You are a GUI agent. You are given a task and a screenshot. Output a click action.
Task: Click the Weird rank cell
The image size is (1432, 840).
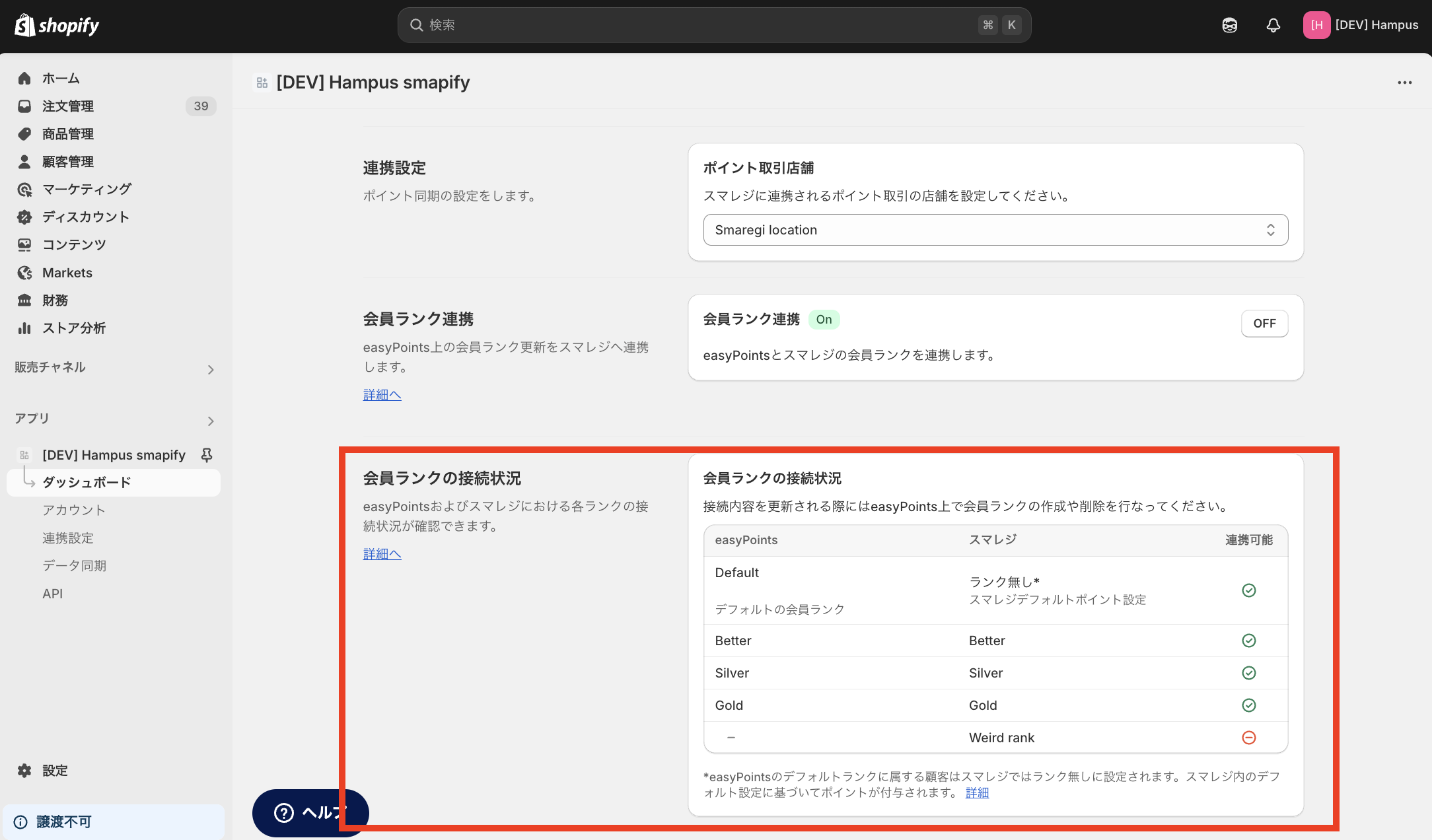[1001, 738]
